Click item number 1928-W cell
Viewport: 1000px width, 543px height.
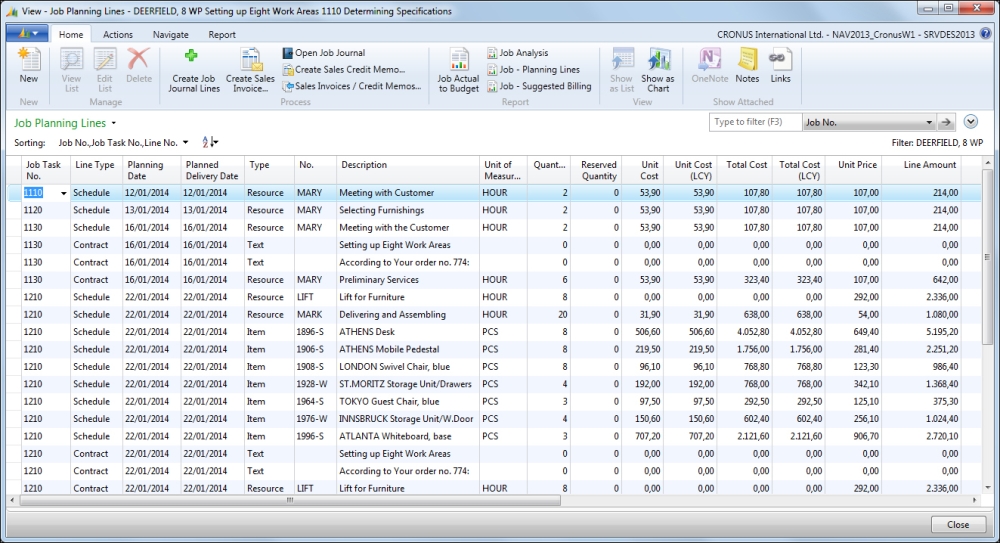coord(315,384)
